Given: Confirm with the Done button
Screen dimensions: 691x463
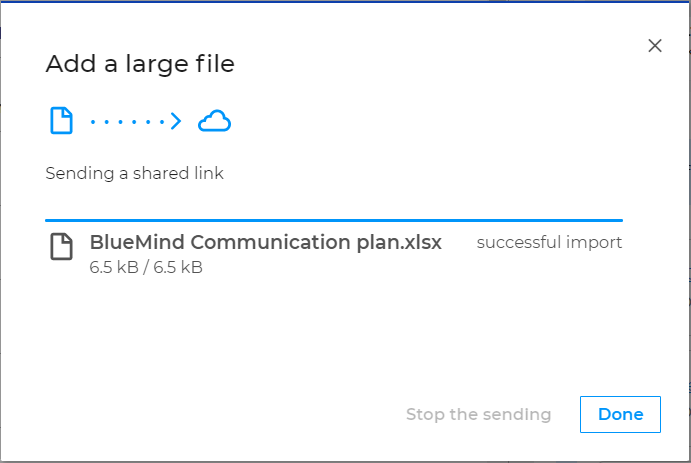Looking at the screenshot, I should [x=620, y=415].
